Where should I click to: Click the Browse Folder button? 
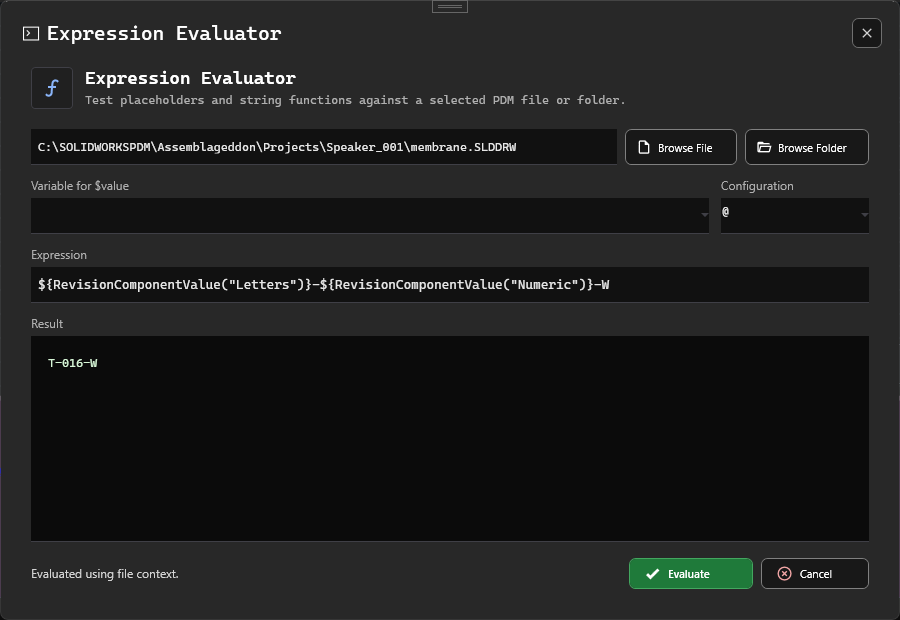[x=806, y=148]
